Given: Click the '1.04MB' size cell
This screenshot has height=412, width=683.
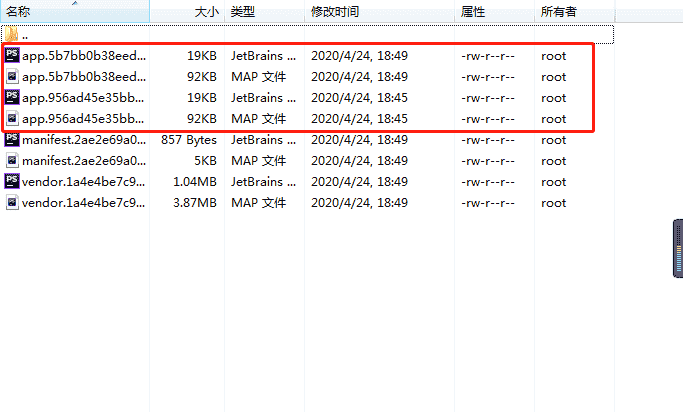Looking at the screenshot, I should [x=195, y=182].
